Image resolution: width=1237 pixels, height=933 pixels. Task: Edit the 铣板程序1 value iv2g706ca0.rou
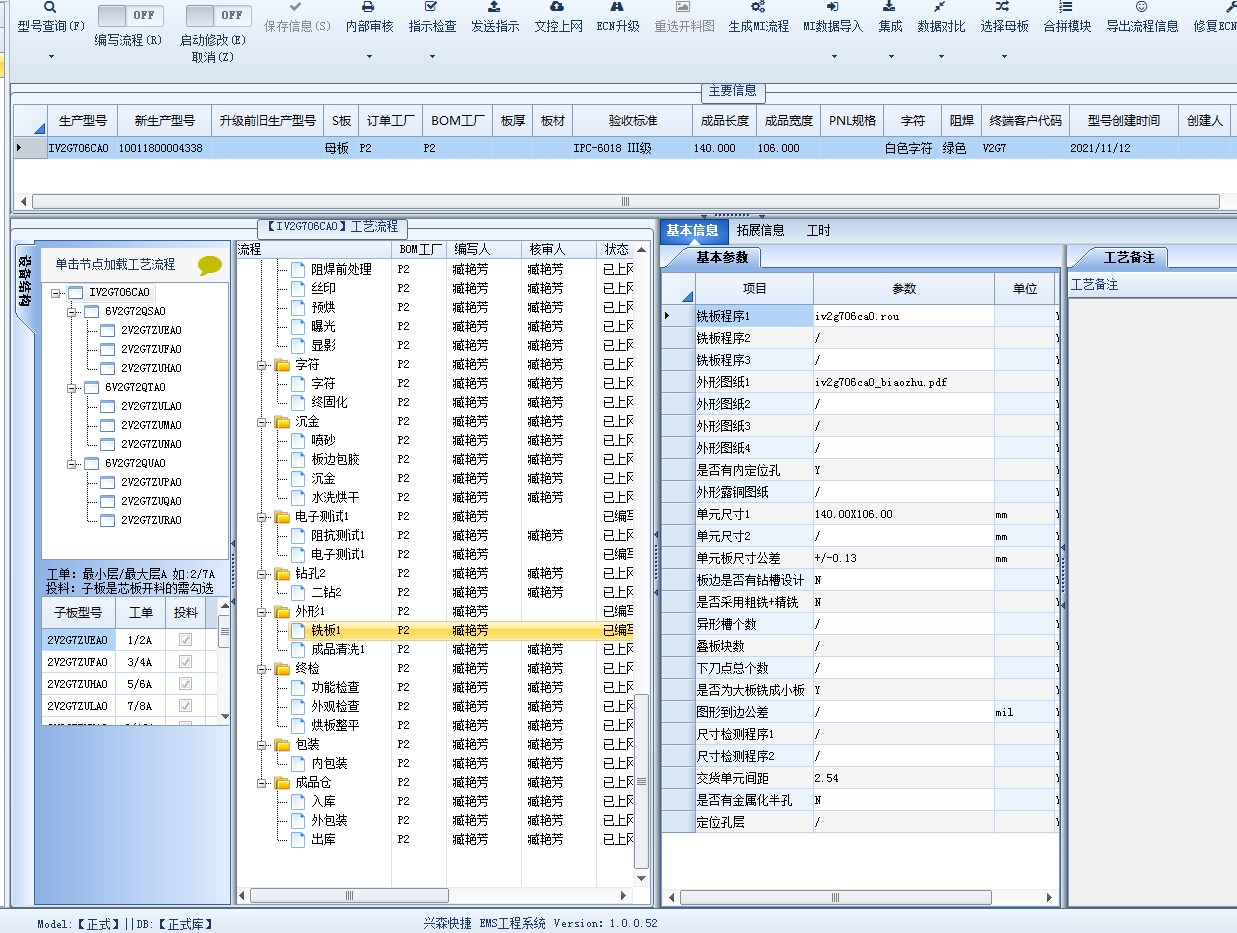(x=904, y=316)
